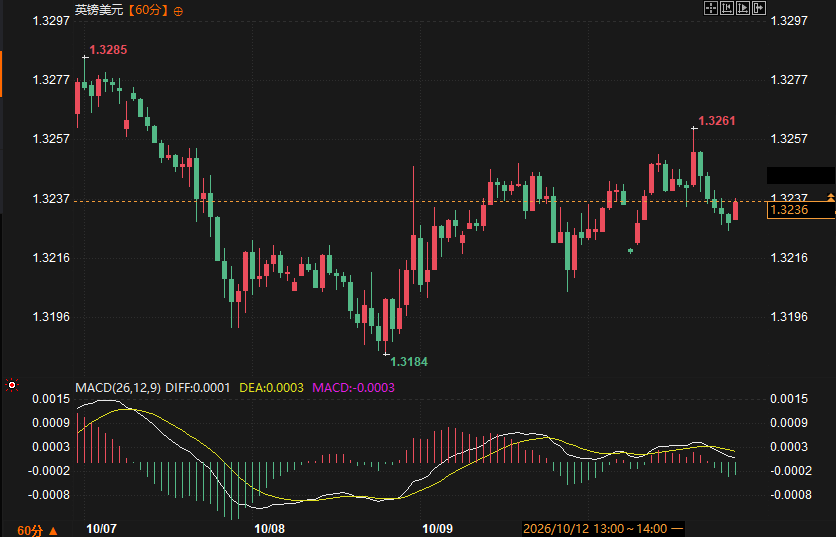Open the 60分 period selector at bottom left
Viewport: 836px width, 537px height.
tap(37, 530)
